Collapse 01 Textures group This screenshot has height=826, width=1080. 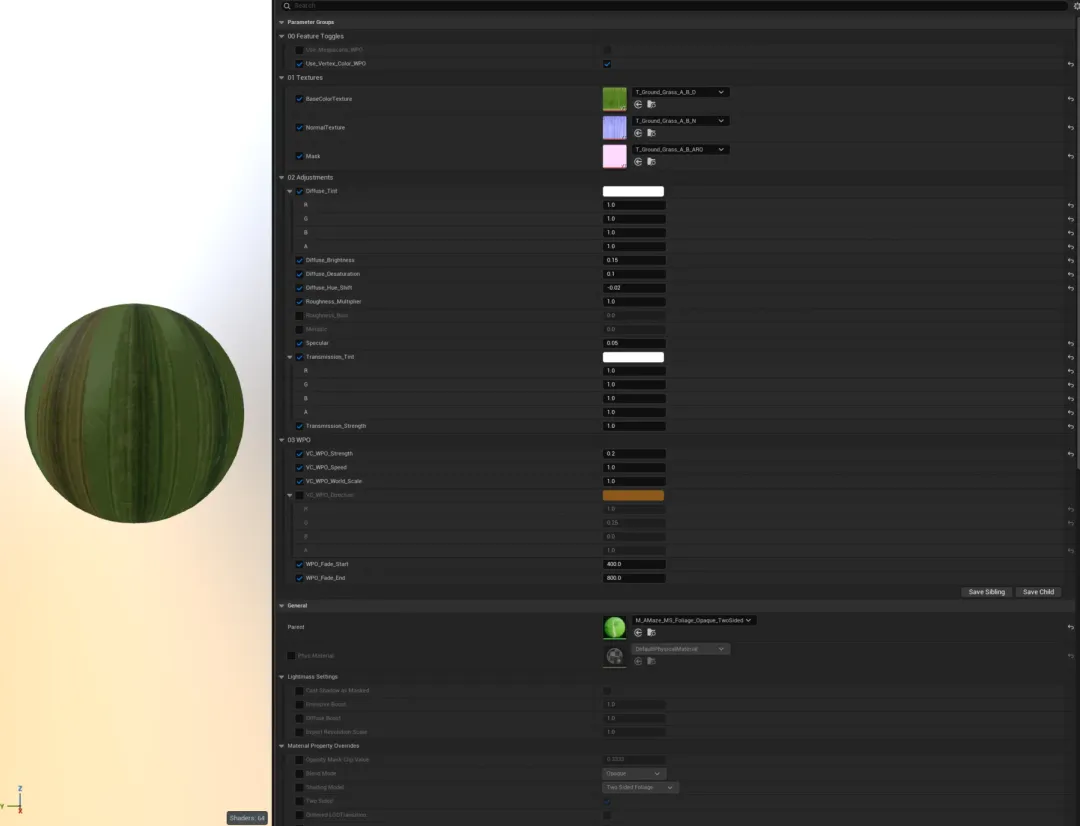282,78
